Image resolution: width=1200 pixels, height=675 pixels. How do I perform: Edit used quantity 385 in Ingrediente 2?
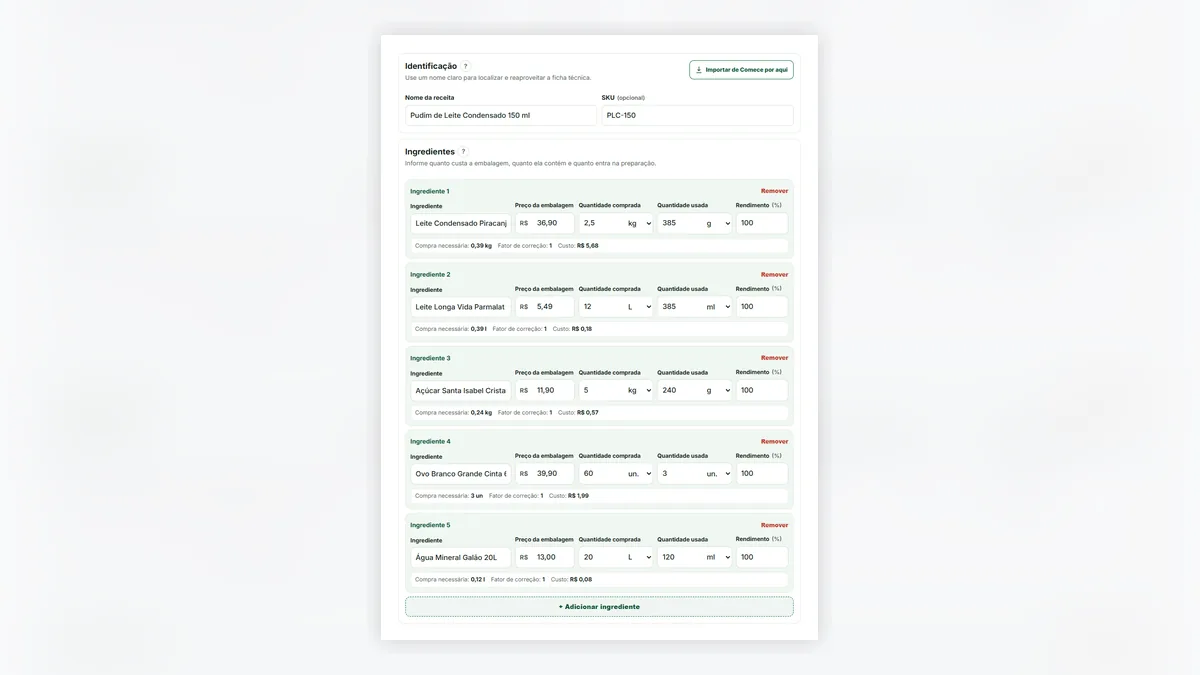(x=679, y=307)
